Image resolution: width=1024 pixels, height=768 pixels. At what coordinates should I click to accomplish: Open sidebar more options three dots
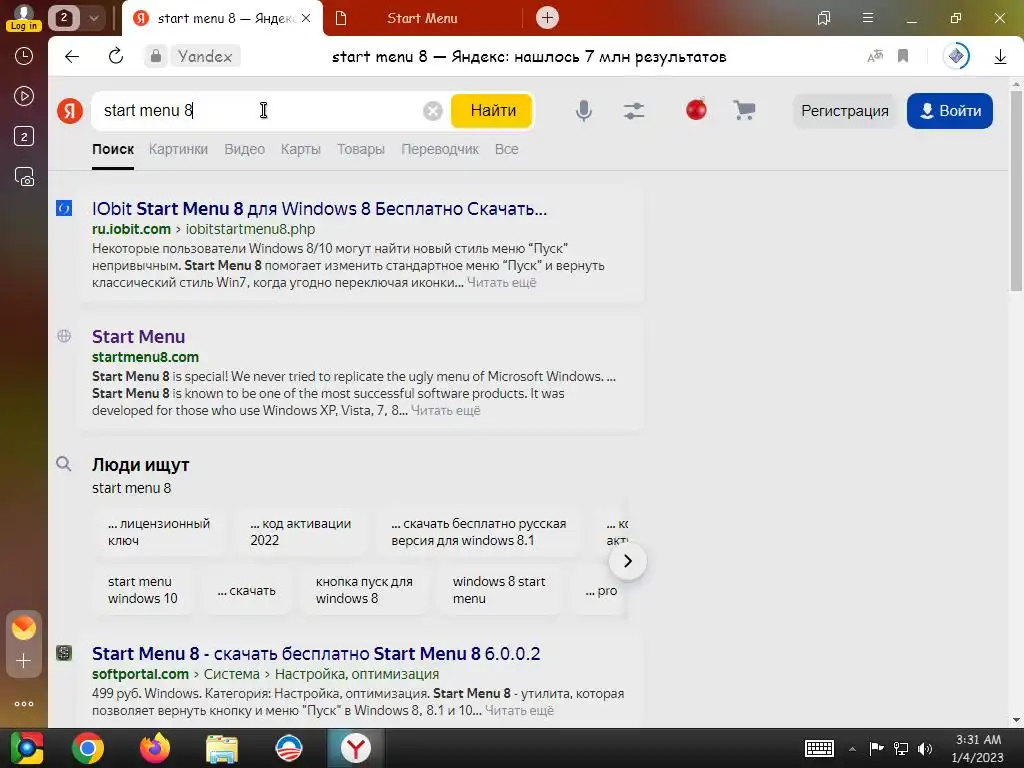pyautogui.click(x=24, y=704)
